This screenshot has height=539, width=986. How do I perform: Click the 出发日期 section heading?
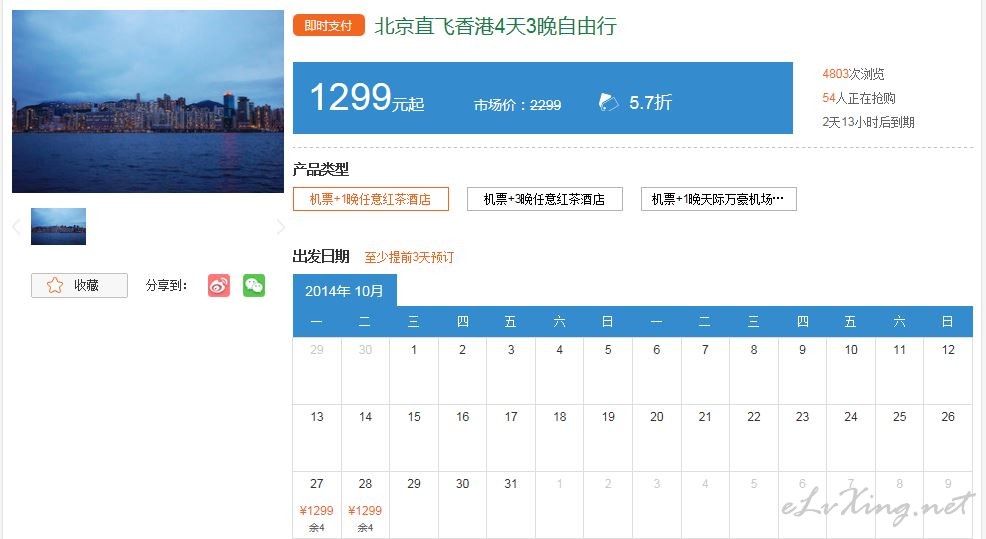(321, 257)
